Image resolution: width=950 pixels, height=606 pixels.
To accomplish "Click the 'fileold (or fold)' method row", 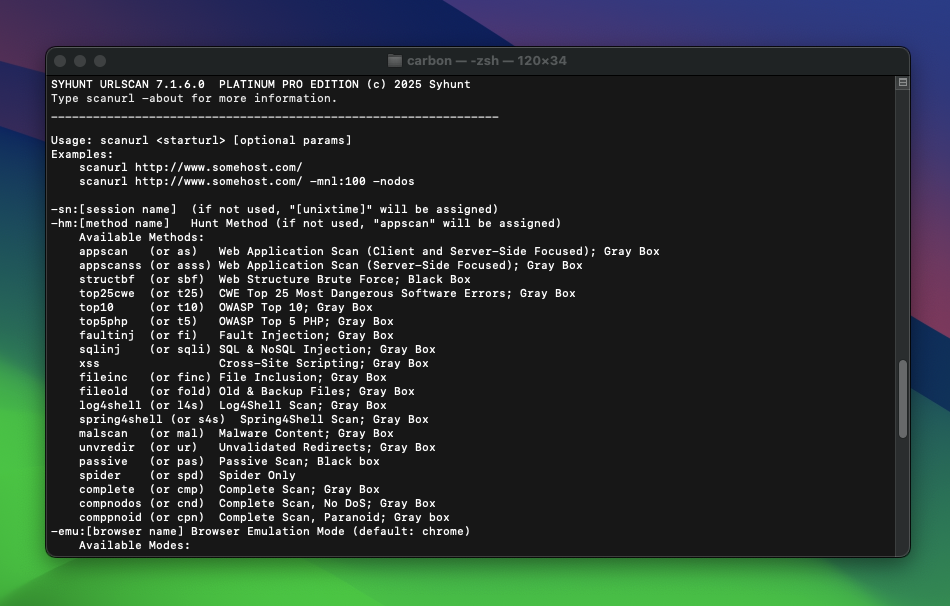I will point(247,391).
